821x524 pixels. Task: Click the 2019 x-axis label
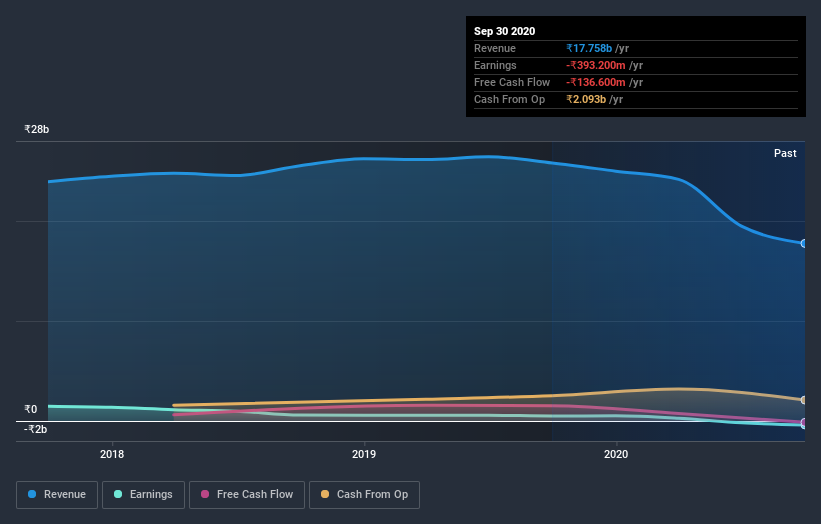point(364,454)
